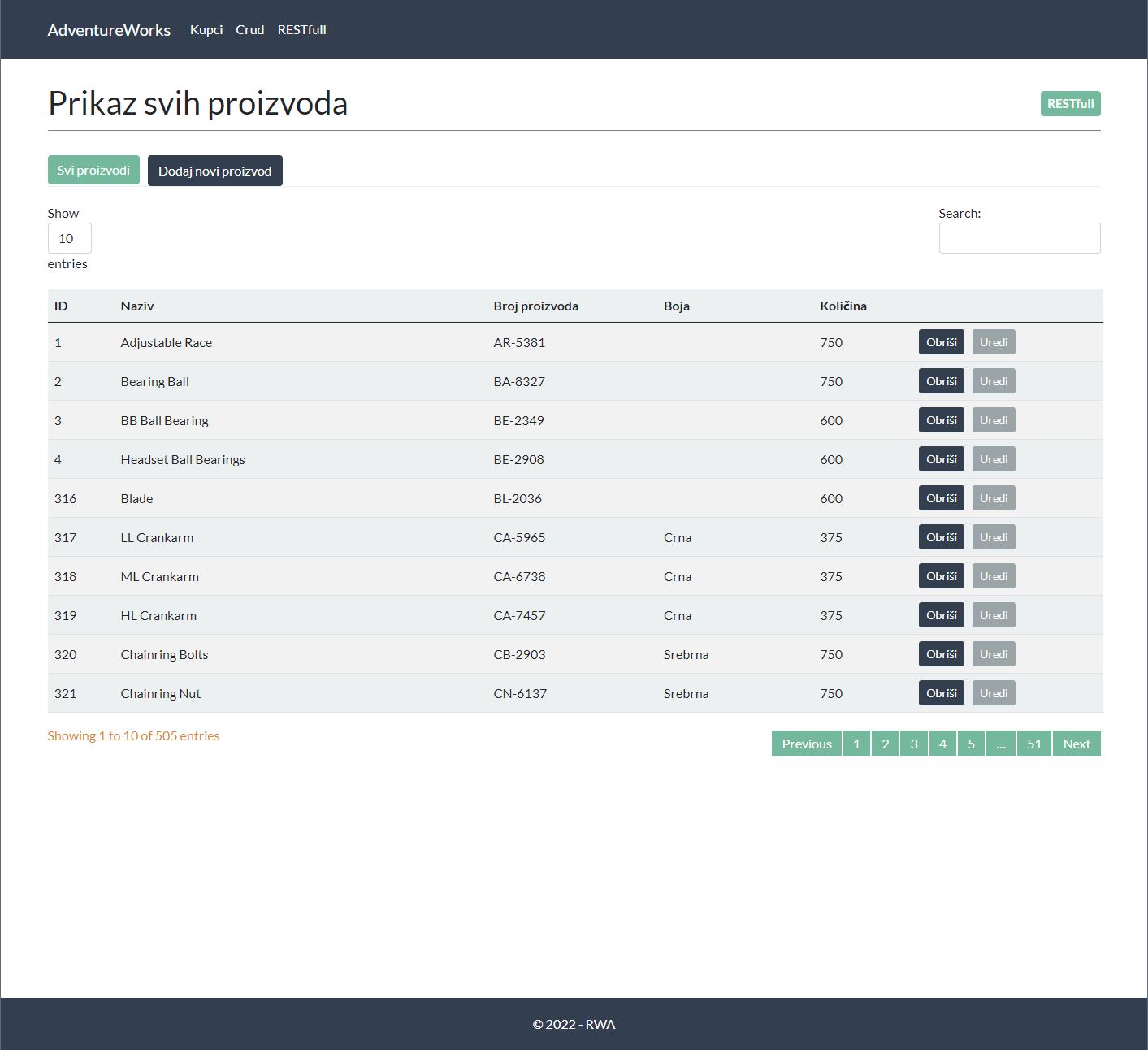
Task: Open the Kupci menu item
Action: pos(206,29)
